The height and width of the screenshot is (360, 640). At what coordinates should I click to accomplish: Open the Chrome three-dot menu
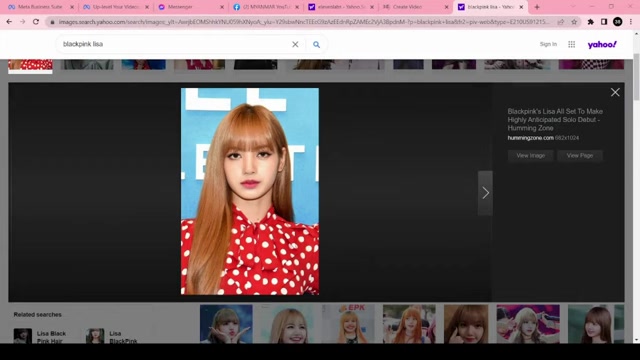click(x=631, y=22)
